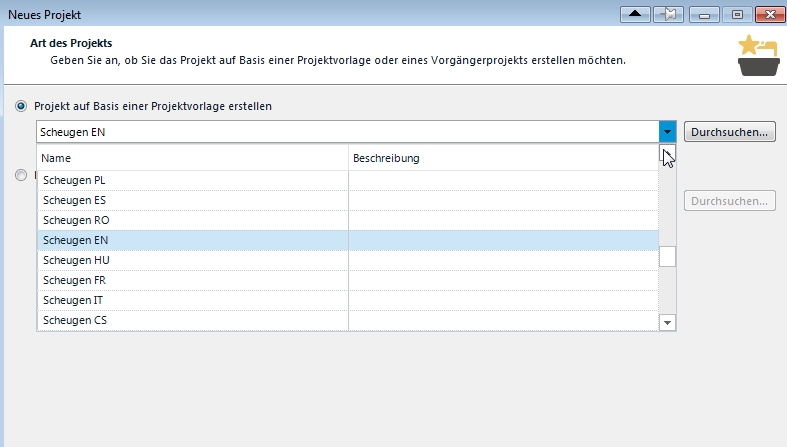The image size is (787, 447).
Task: Choose Scheugen HU template entry
Action: [347, 260]
